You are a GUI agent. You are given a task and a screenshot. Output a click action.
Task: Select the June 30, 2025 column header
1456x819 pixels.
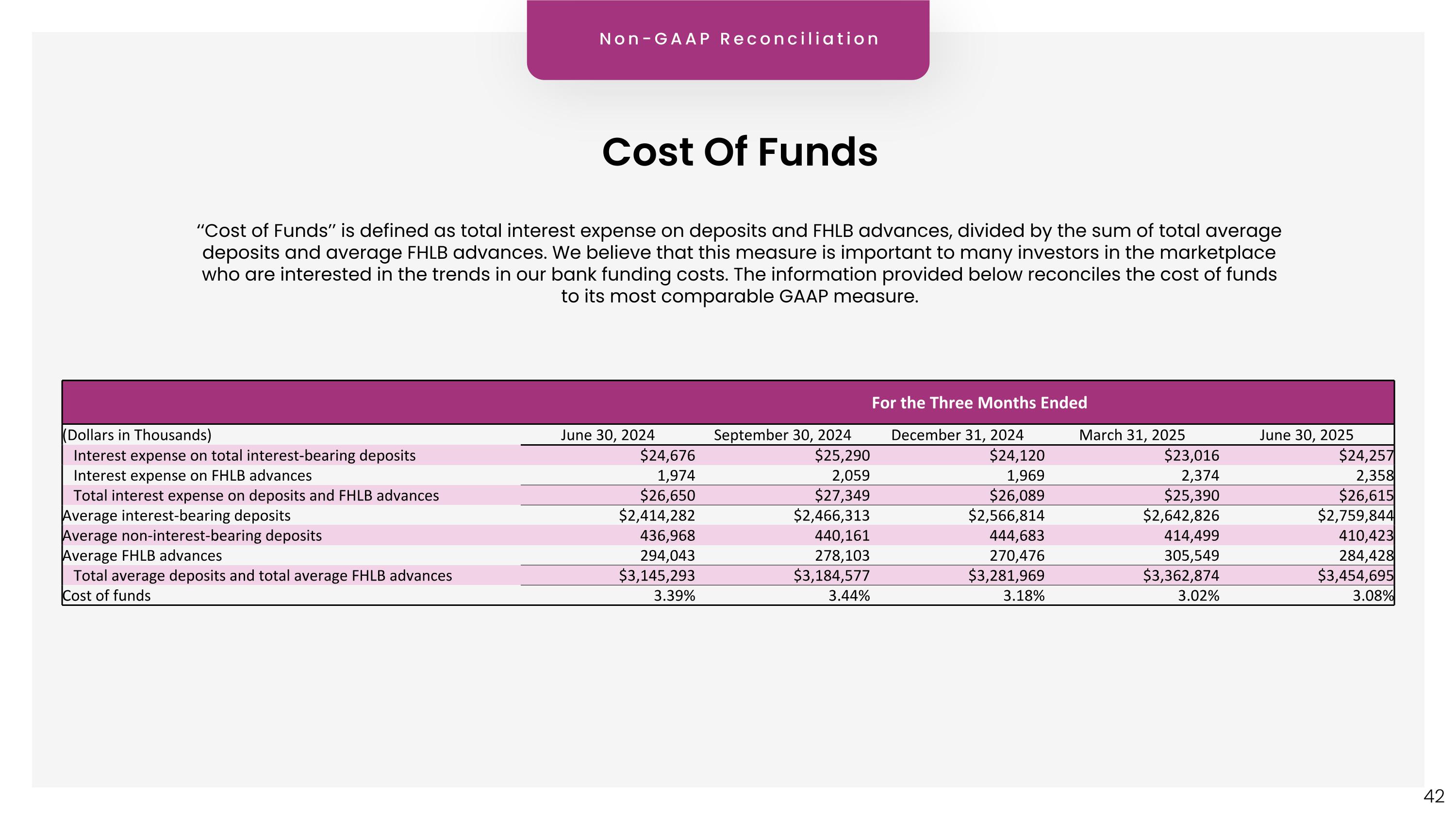click(1306, 435)
